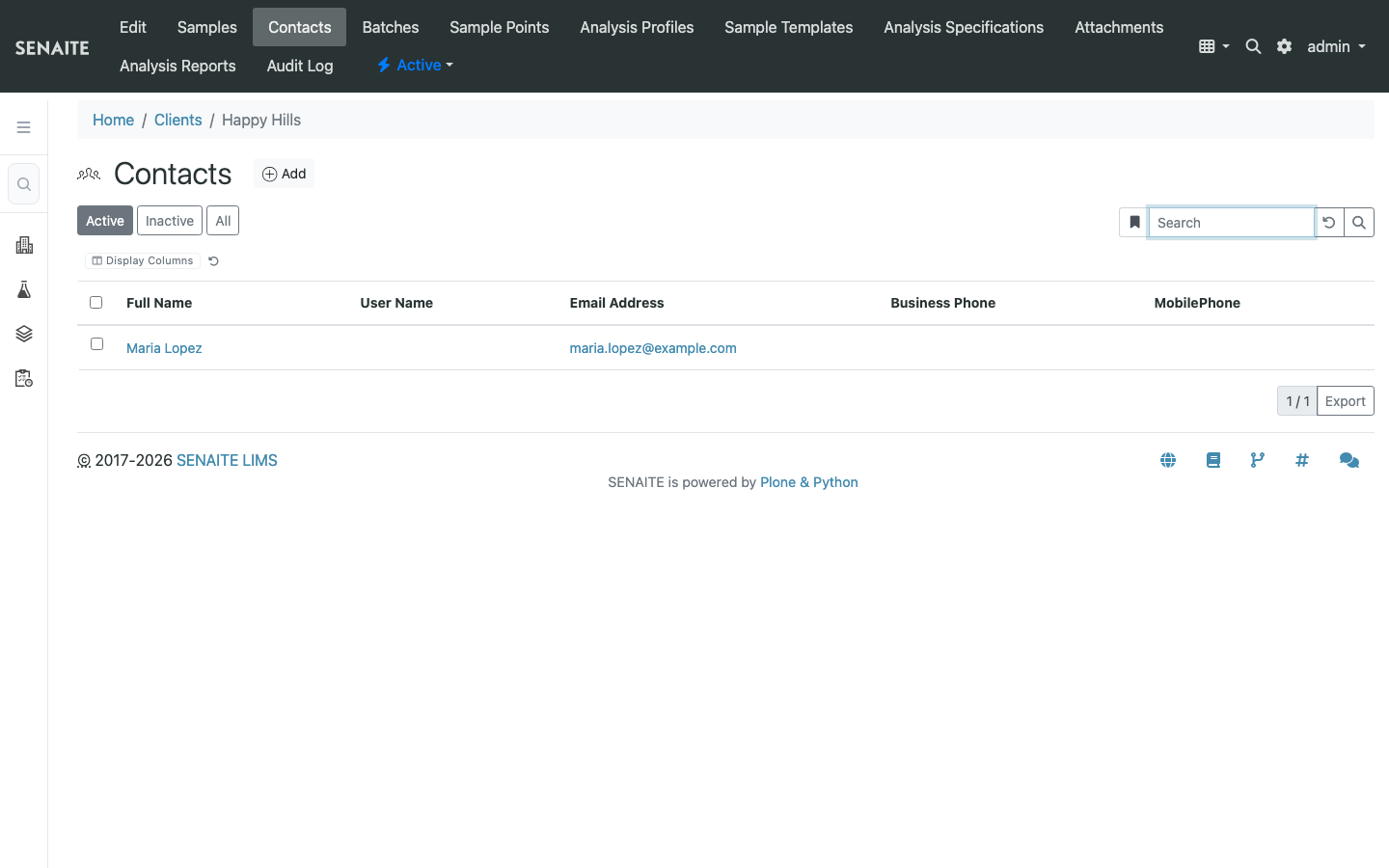The width and height of the screenshot is (1389, 868).
Task: Open the Samples flask icon in the sidebar
Action: coord(24,289)
